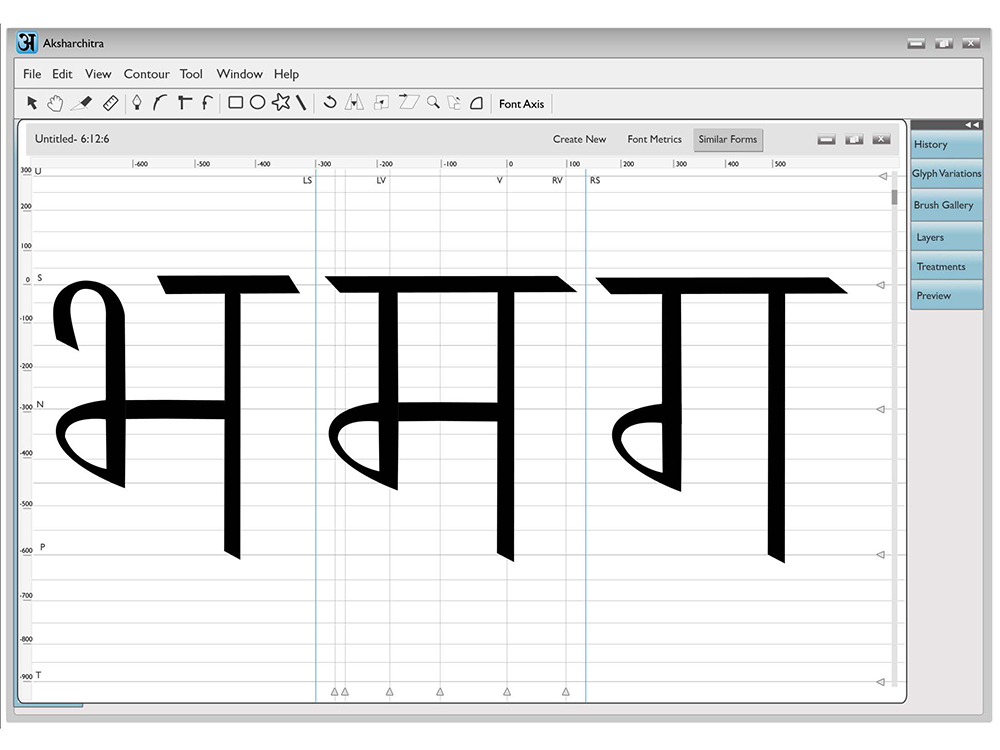Toggle the Similar Forms button

coord(728,139)
